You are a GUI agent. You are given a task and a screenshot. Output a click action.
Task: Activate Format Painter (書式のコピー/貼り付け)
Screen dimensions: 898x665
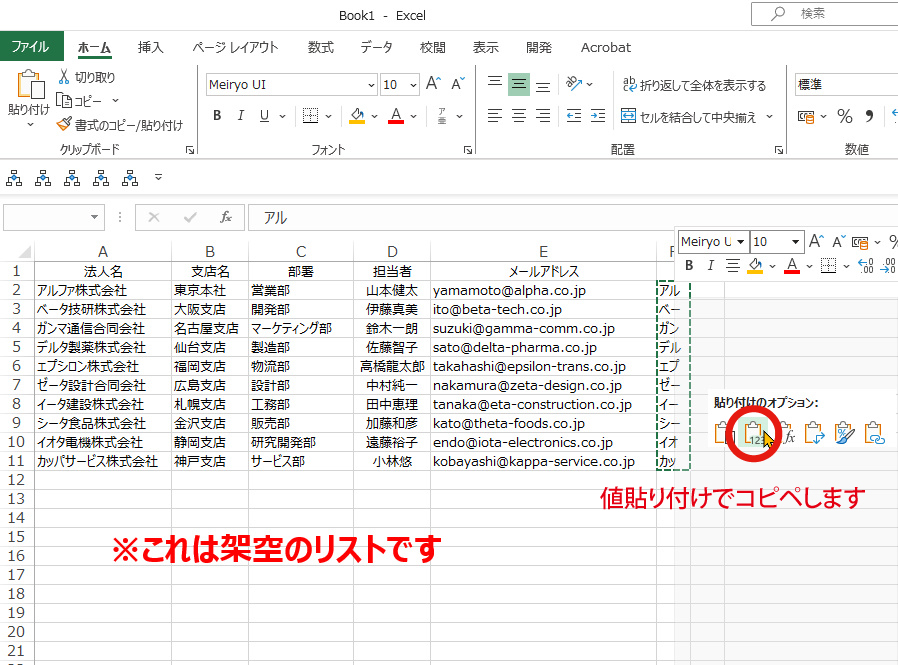(120, 125)
